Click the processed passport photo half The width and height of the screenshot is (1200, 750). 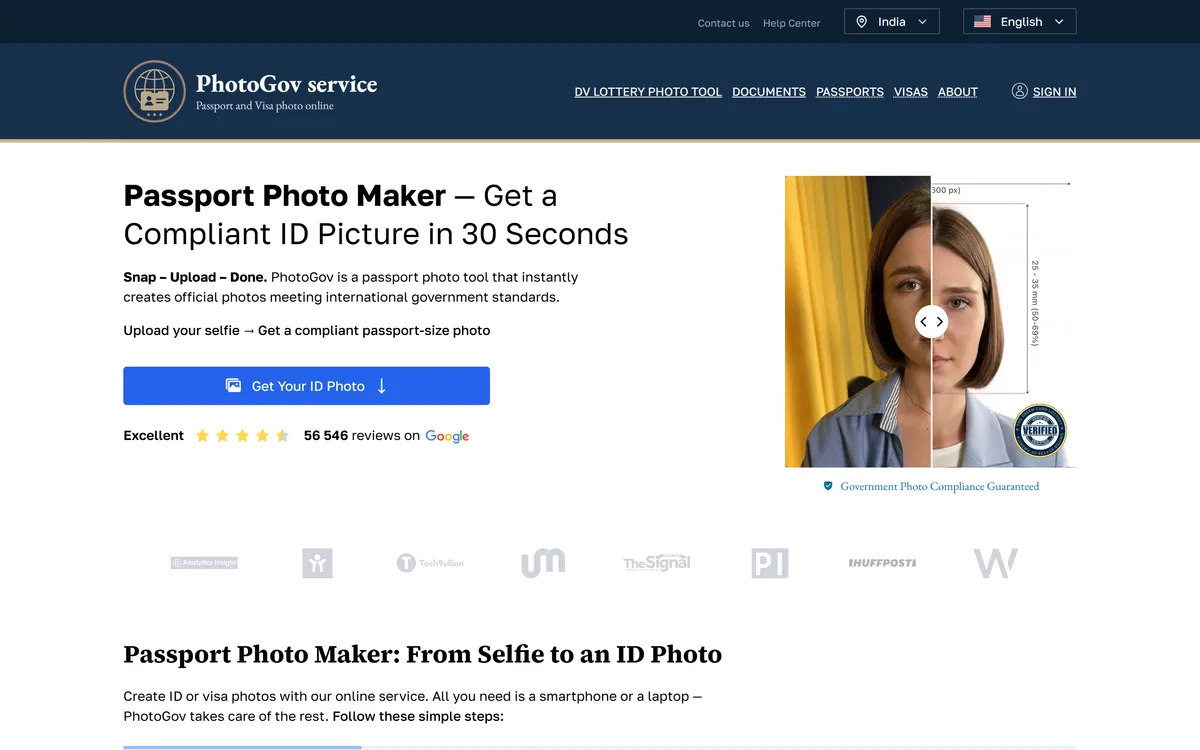coord(1004,322)
